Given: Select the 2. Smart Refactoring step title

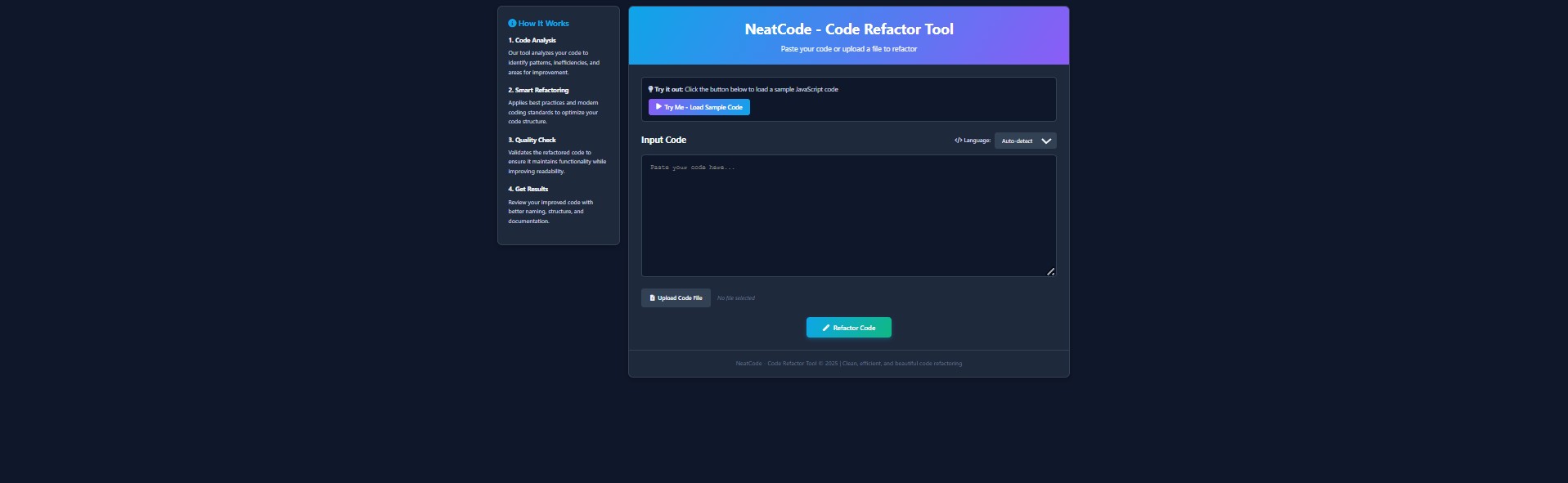Looking at the screenshot, I should tap(538, 90).
